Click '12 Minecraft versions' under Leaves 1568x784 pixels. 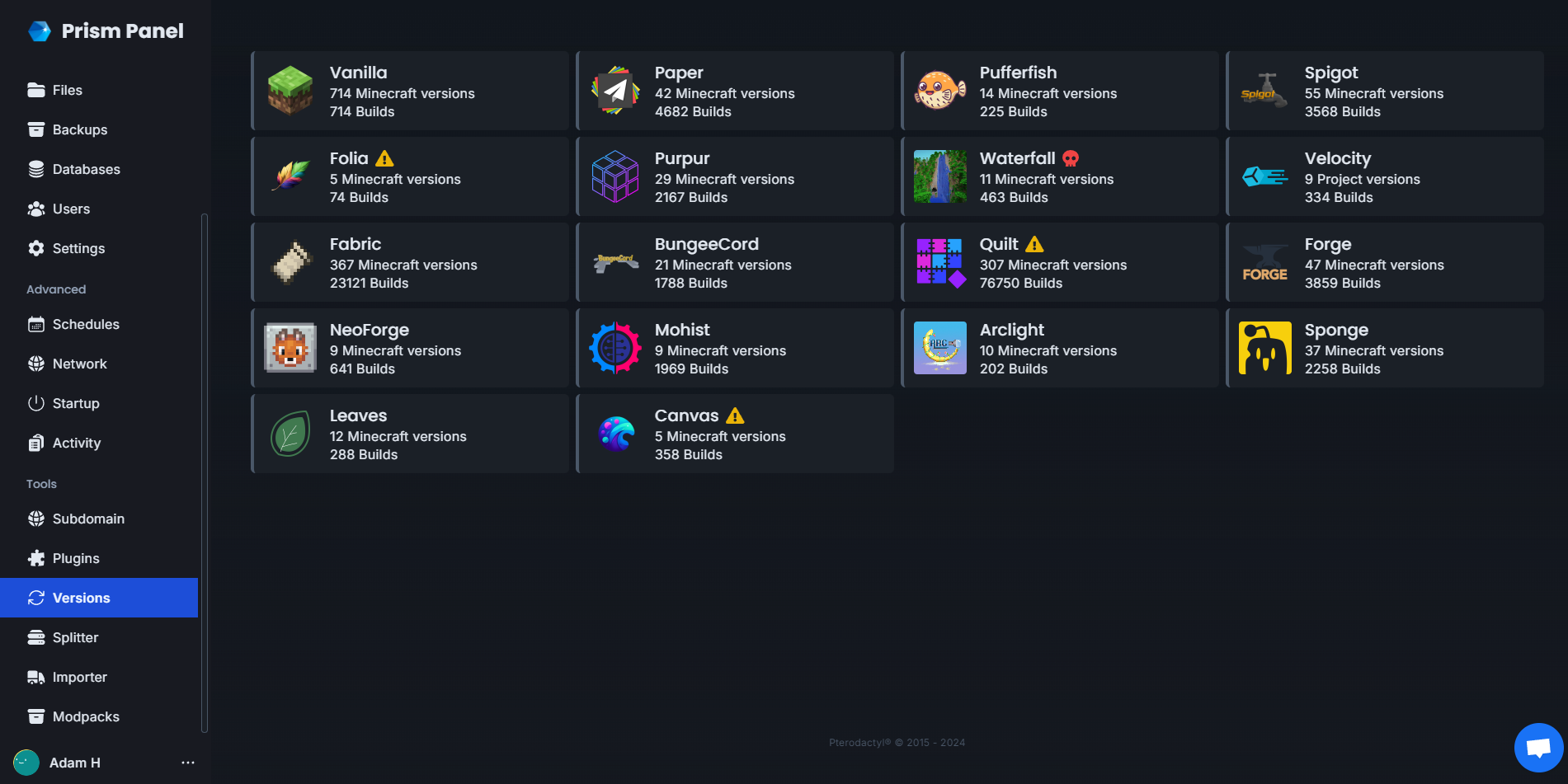[398, 436]
